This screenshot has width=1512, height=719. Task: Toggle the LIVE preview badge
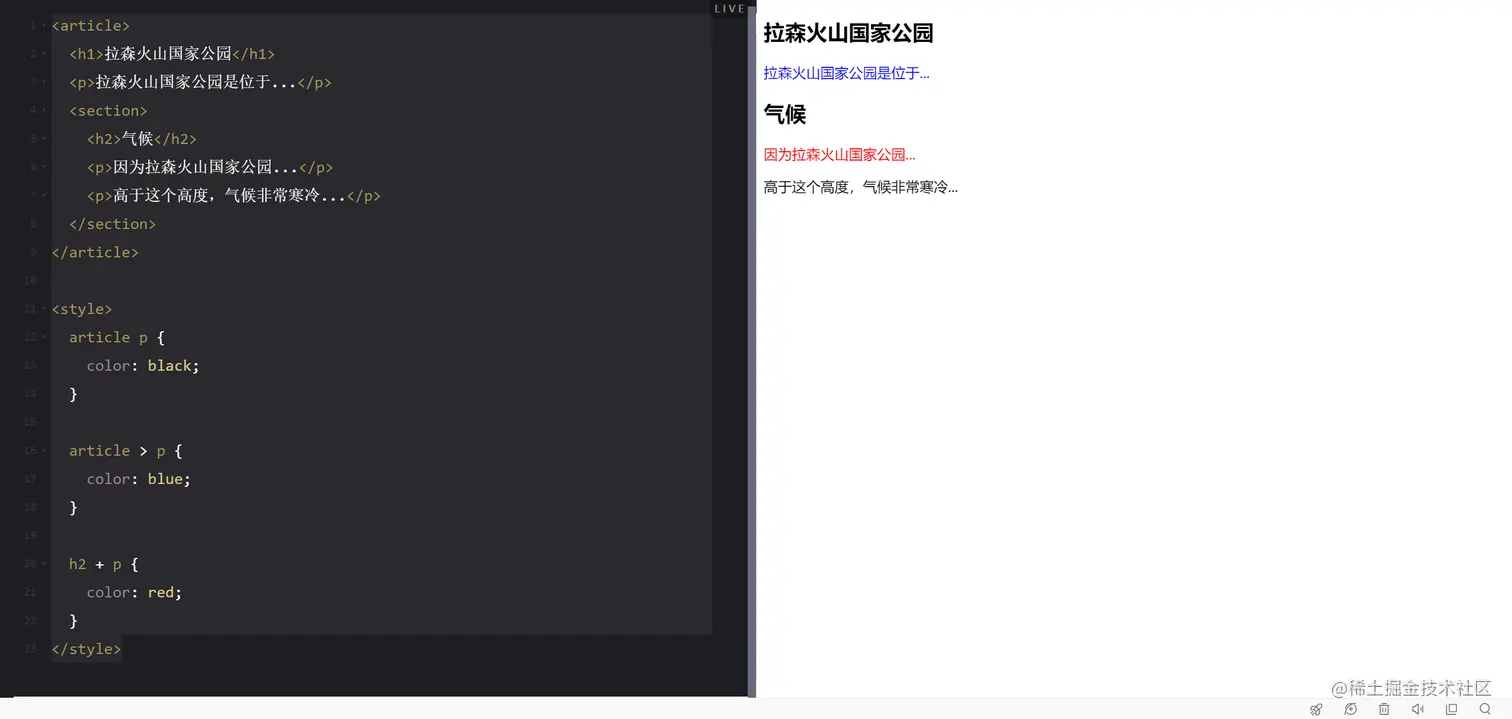729,8
